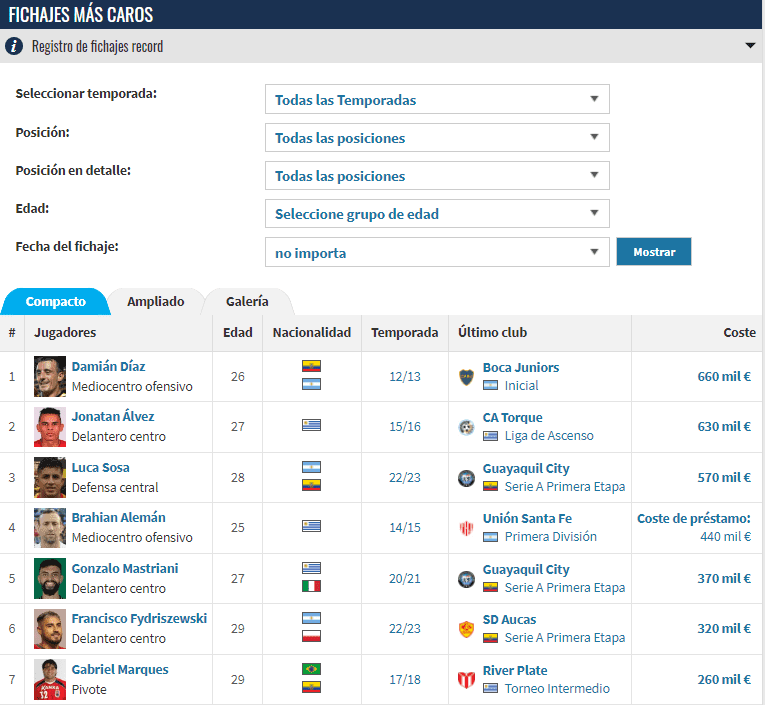
Task: Open the CA Torque club link
Action: [512, 418]
